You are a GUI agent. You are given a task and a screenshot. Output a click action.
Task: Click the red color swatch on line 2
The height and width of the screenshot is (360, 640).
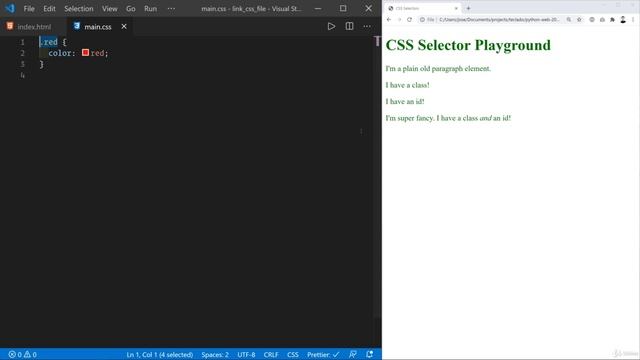pyautogui.click(x=85, y=53)
